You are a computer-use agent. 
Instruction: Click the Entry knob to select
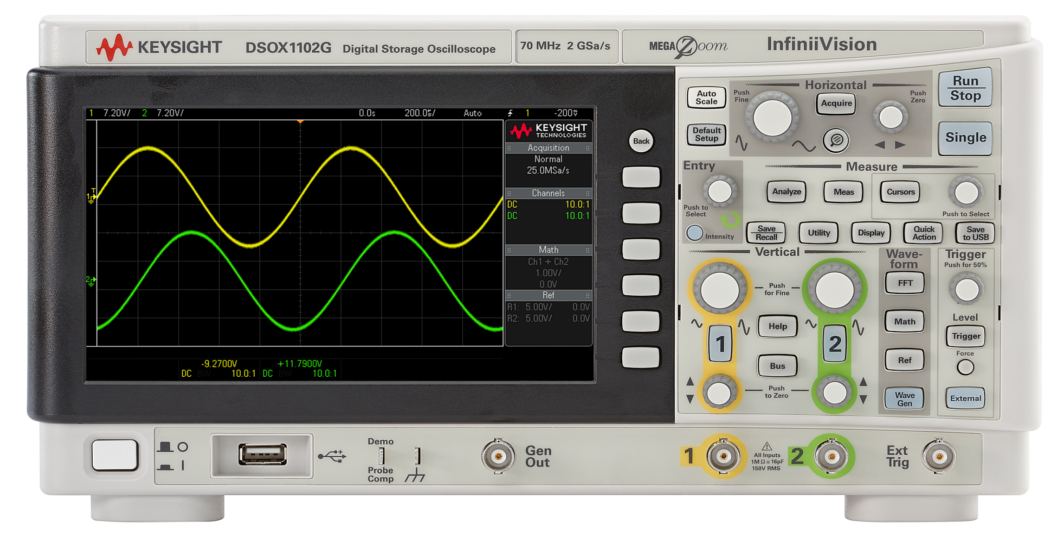click(719, 190)
